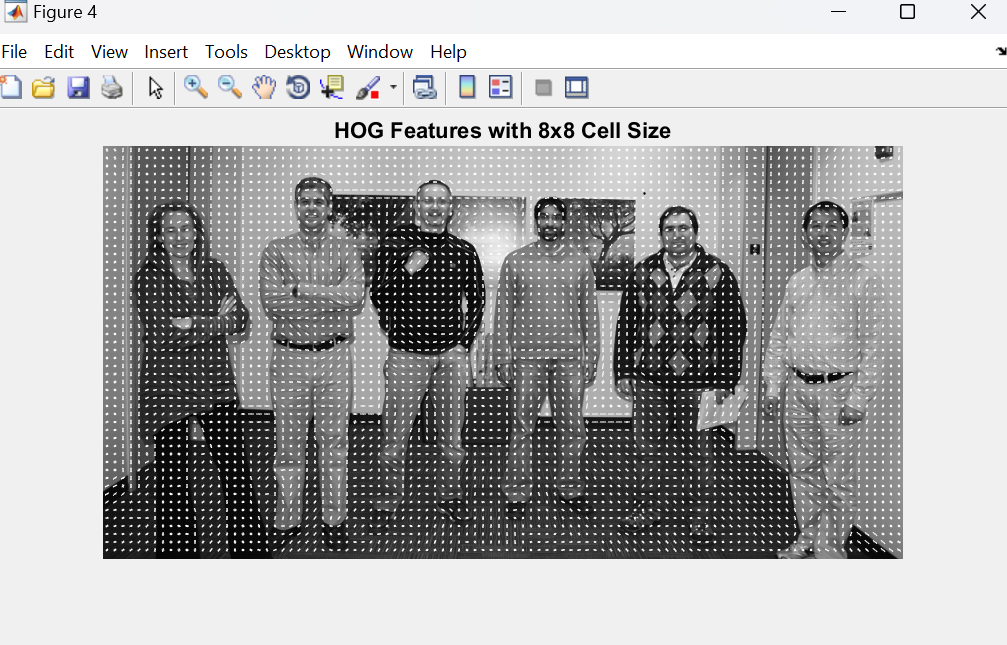This screenshot has height=645, width=1007.
Task: Enable the Rotate 3D tool
Action: 298,87
